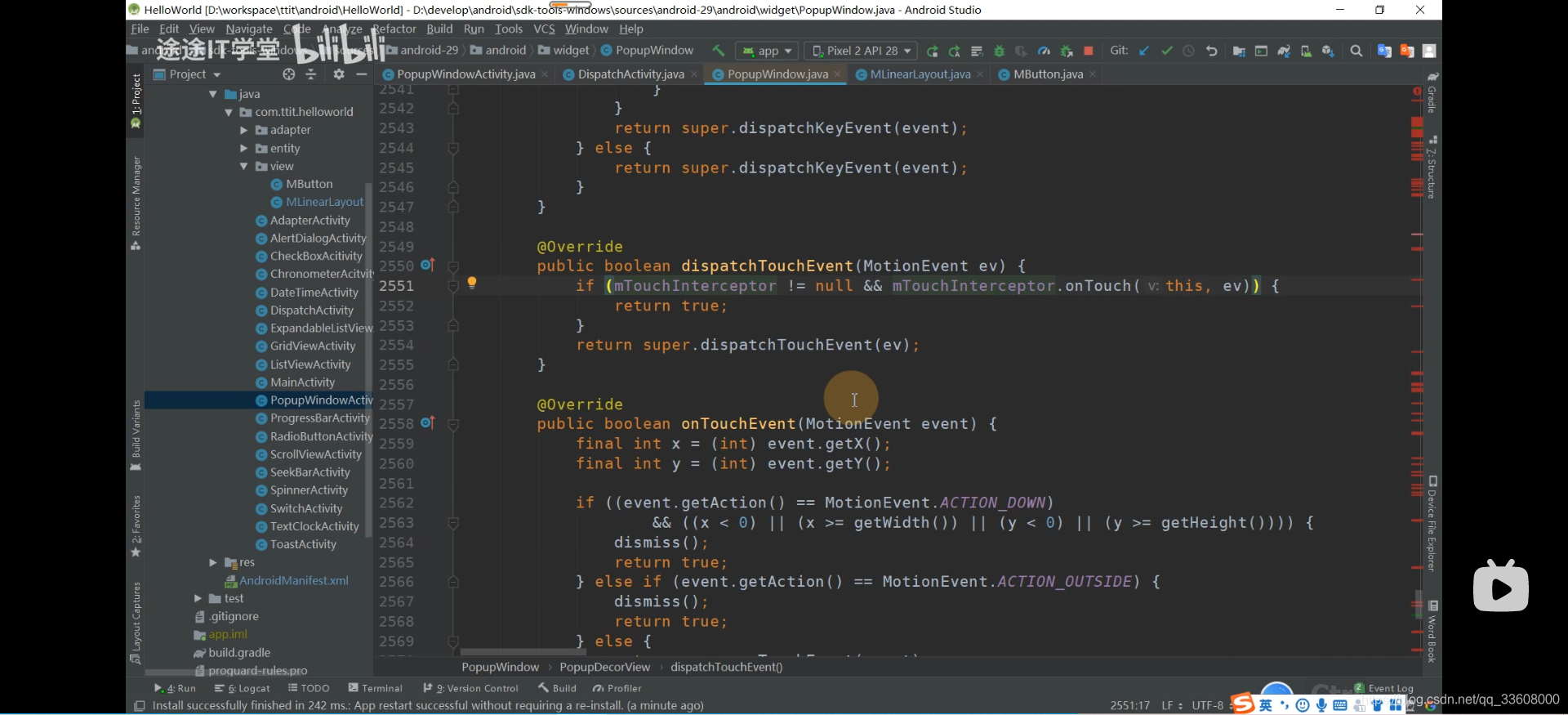Toggle the Gradle panel on right edge
Image resolution: width=1568 pixels, height=715 pixels.
coord(1432,92)
